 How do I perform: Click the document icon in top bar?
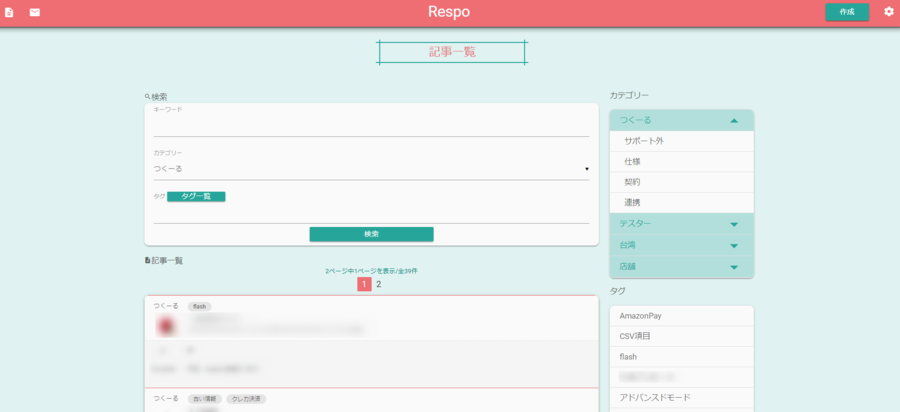10,12
